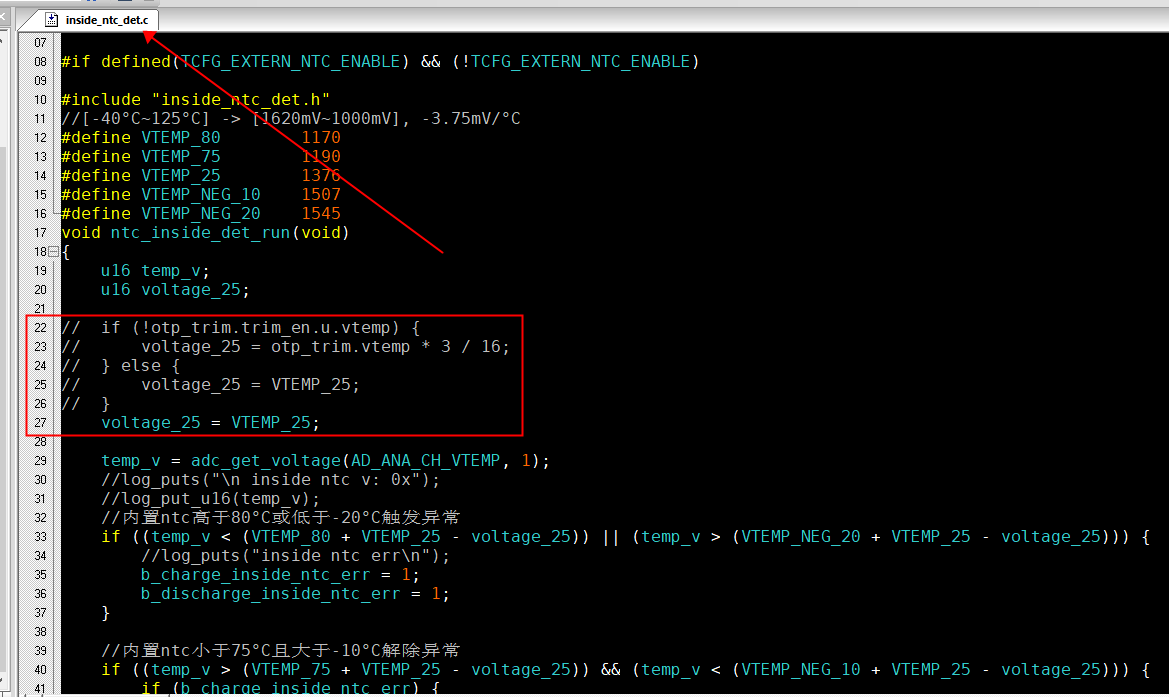Place cursor in commented otp_trim.vtemp line 23
The width and height of the screenshot is (1169, 697).
point(286,347)
